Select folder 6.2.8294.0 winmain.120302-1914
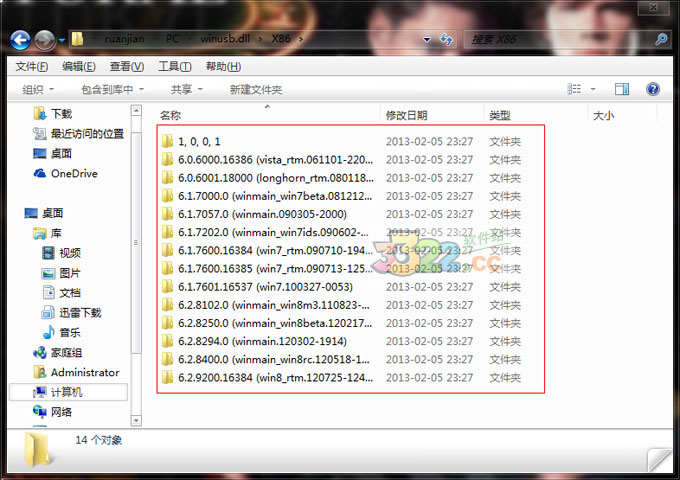Image resolution: width=680 pixels, height=480 pixels. [254, 342]
